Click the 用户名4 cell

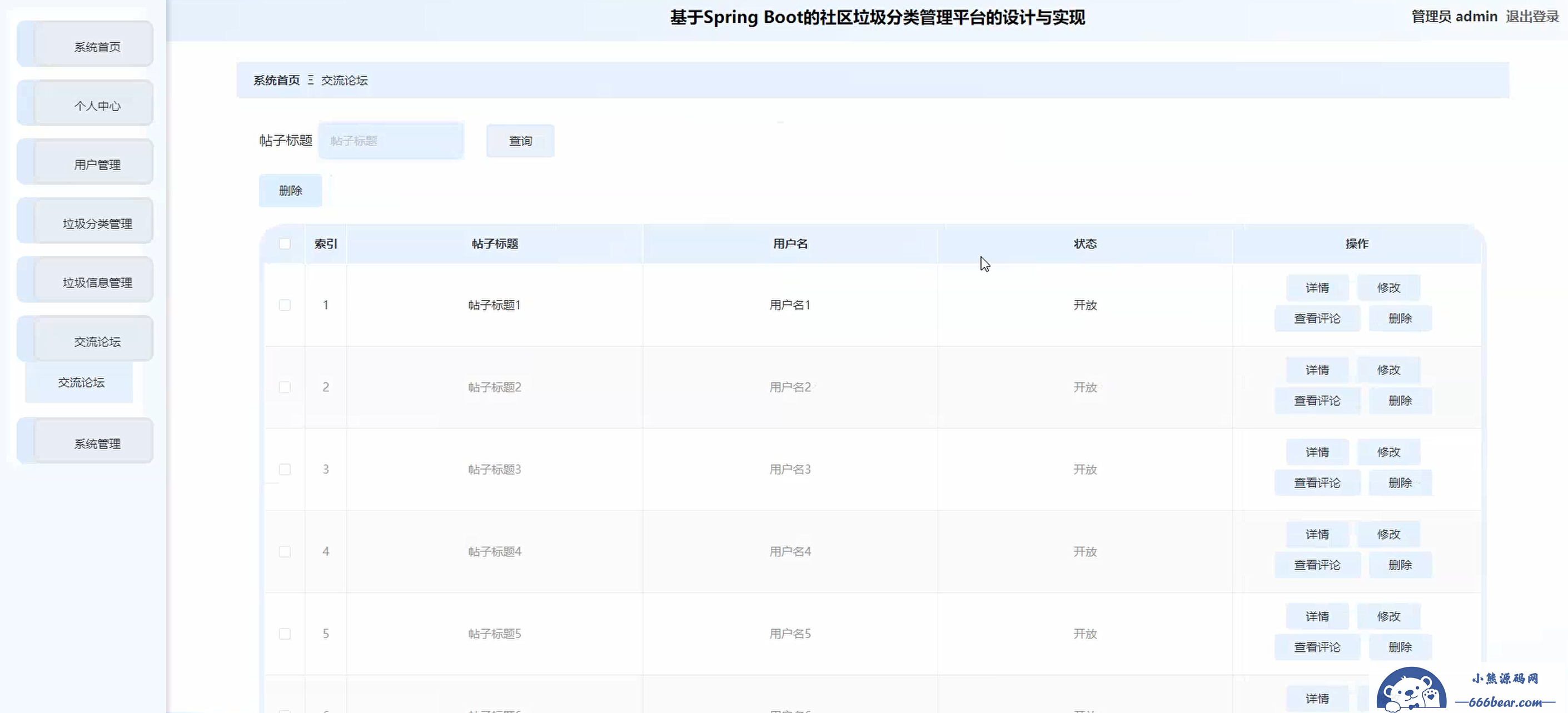[x=790, y=552]
